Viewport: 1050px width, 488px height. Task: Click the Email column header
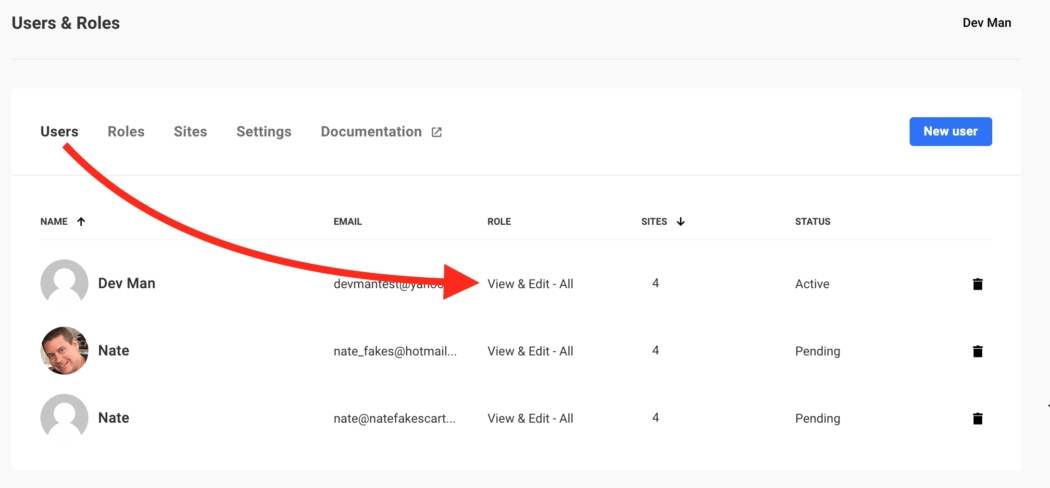click(347, 222)
